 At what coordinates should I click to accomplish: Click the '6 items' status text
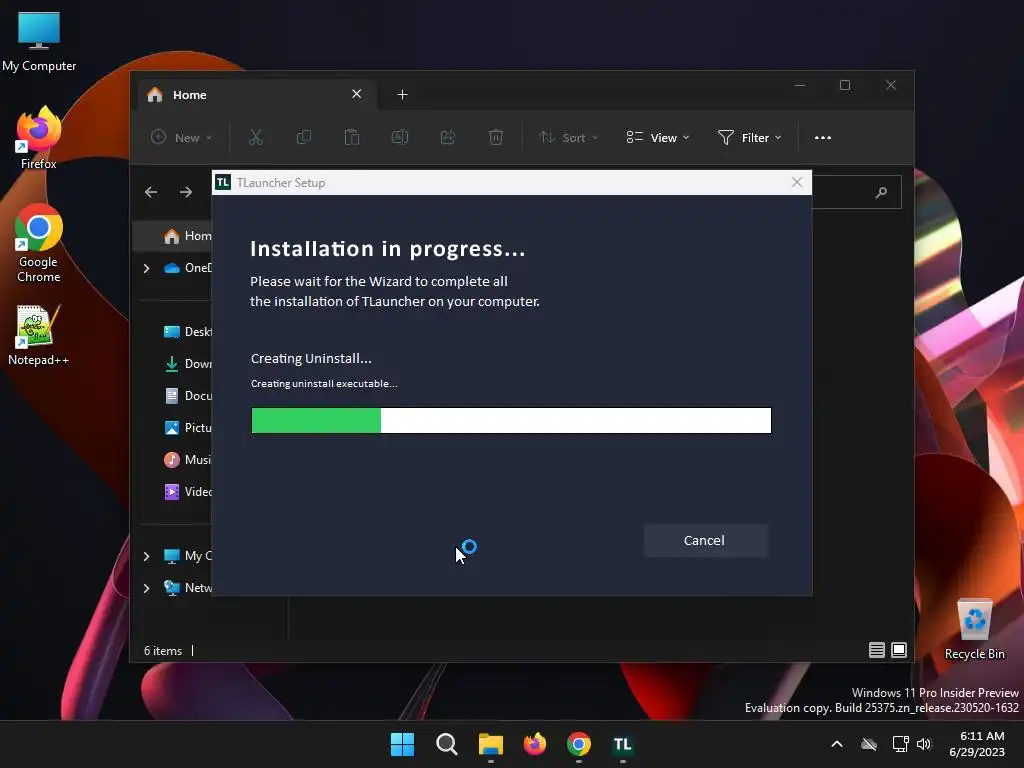(163, 650)
